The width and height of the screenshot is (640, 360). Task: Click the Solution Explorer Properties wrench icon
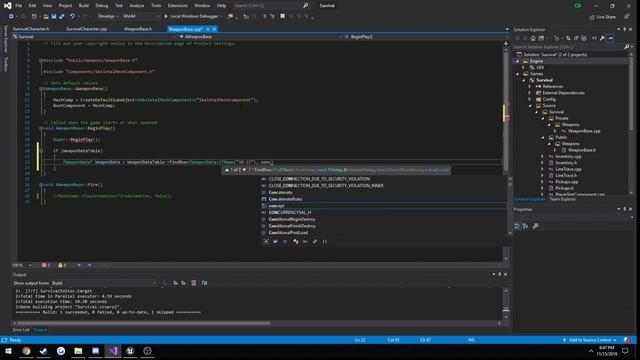coord(602,38)
